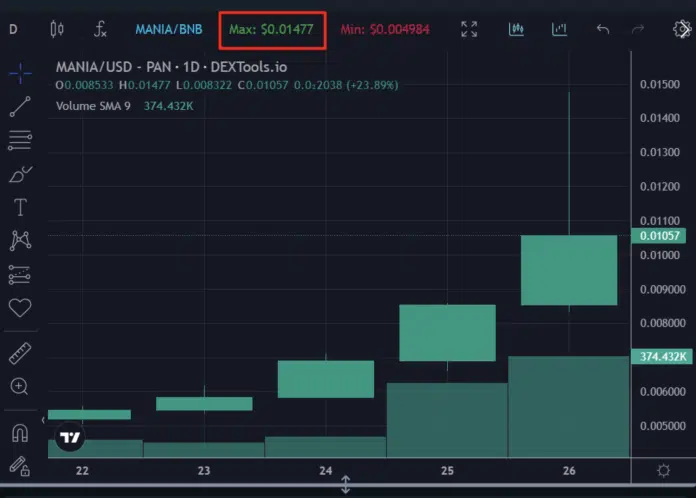This screenshot has width=696, height=498.
Task: Toggle lock all drawing tools
Action: click(20, 466)
